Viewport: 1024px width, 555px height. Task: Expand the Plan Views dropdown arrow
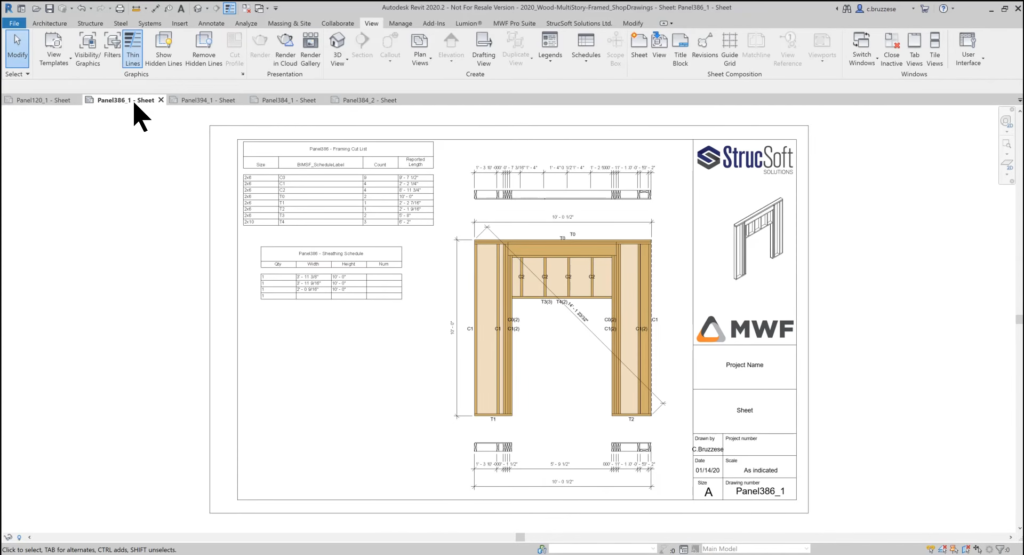click(430, 59)
